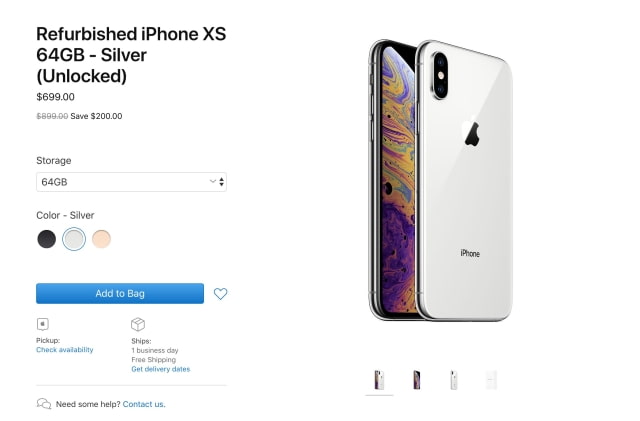Pick the Gold color swatch
The width and height of the screenshot is (640, 421).
[101, 239]
